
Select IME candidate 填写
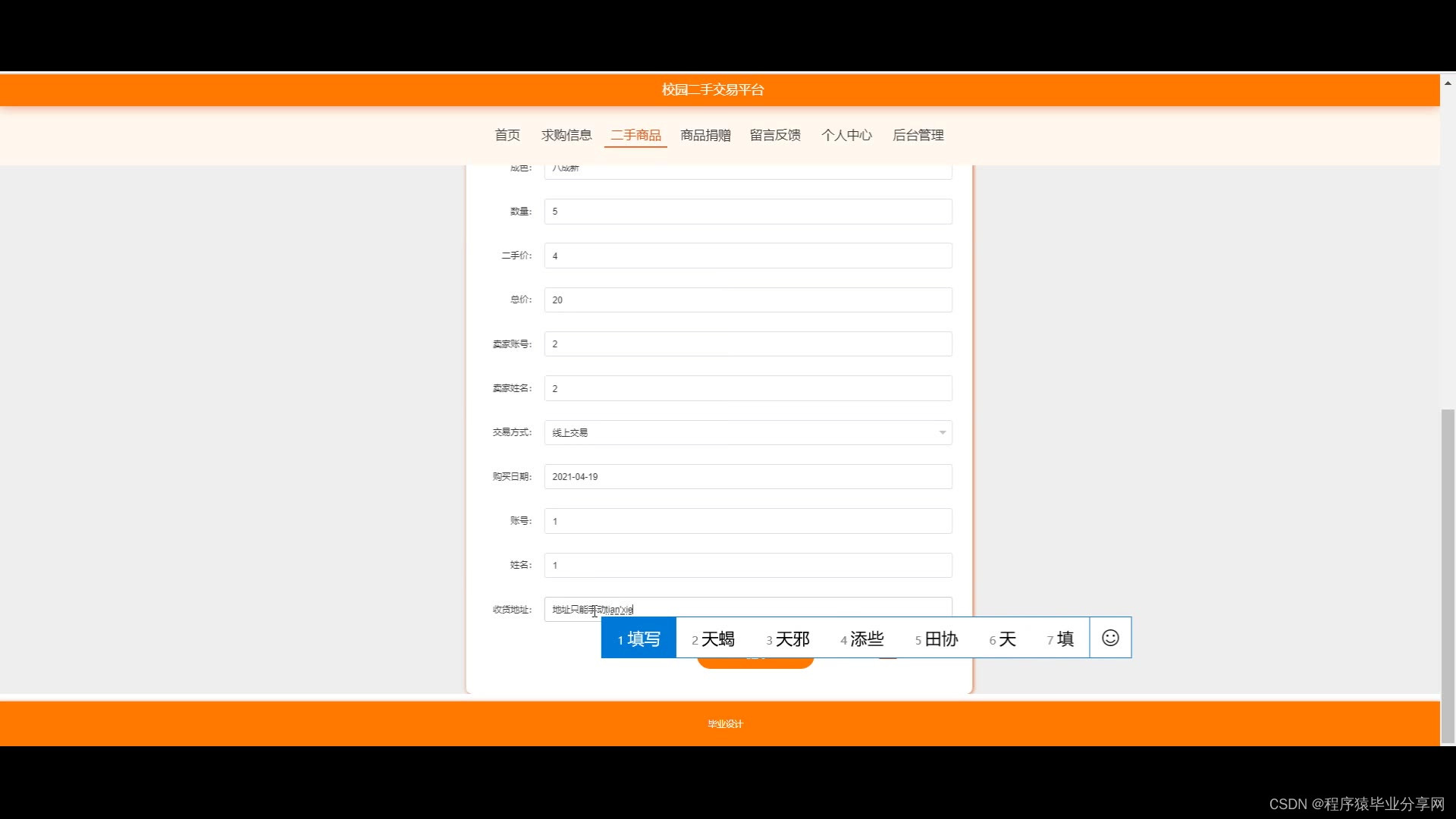click(x=639, y=639)
